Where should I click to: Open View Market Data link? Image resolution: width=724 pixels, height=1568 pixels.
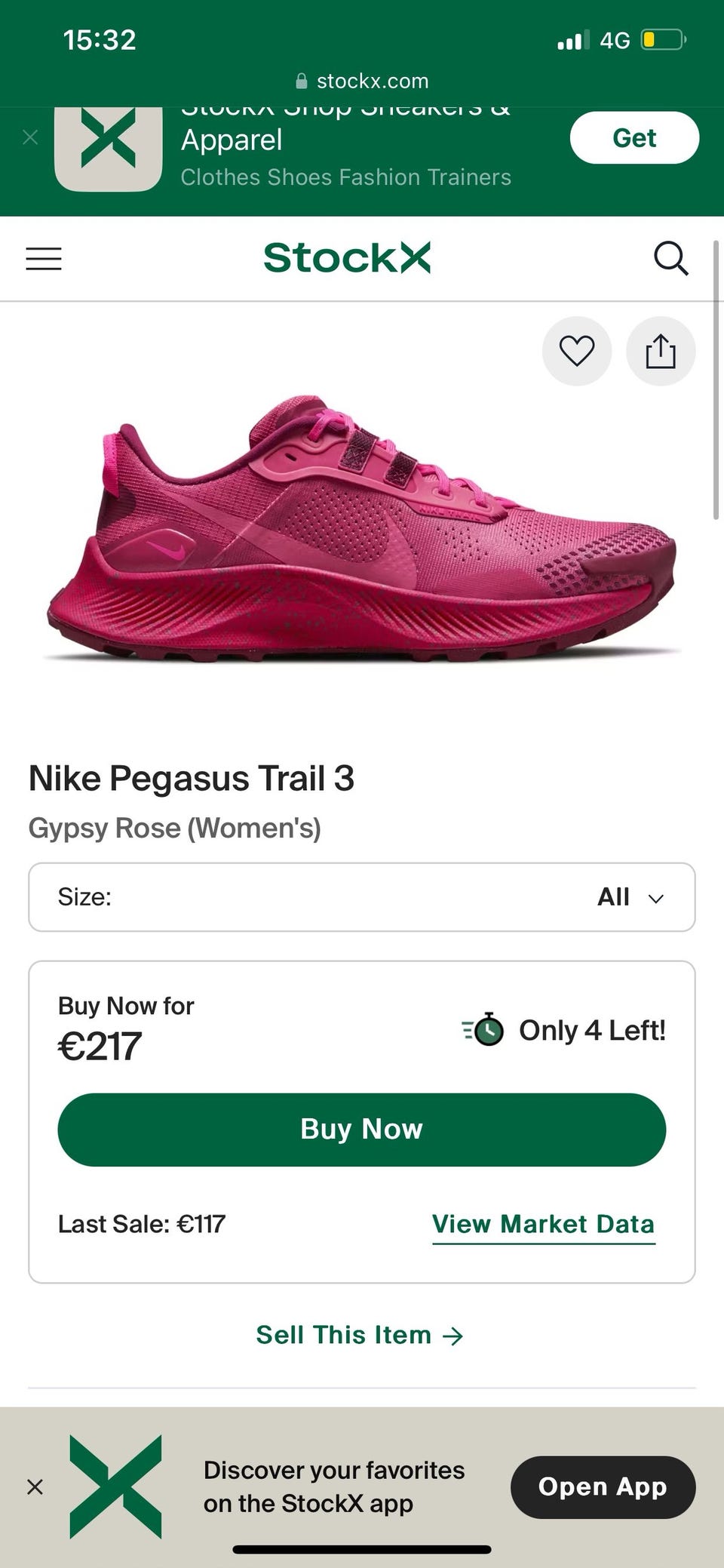[x=543, y=1224]
